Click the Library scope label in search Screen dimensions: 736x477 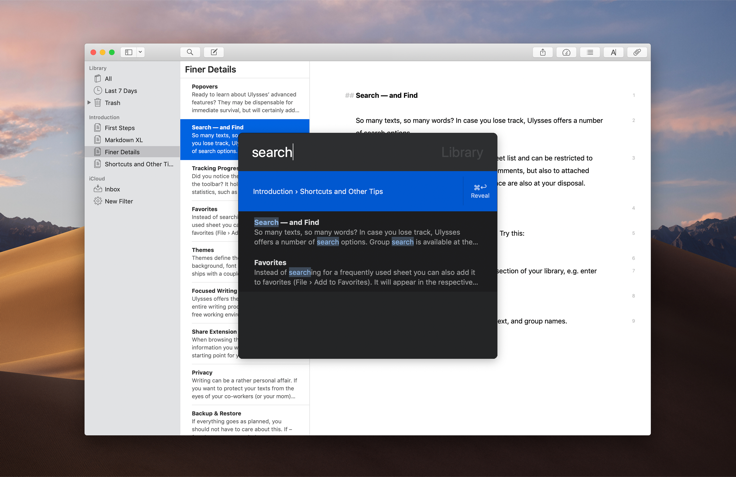(x=462, y=152)
